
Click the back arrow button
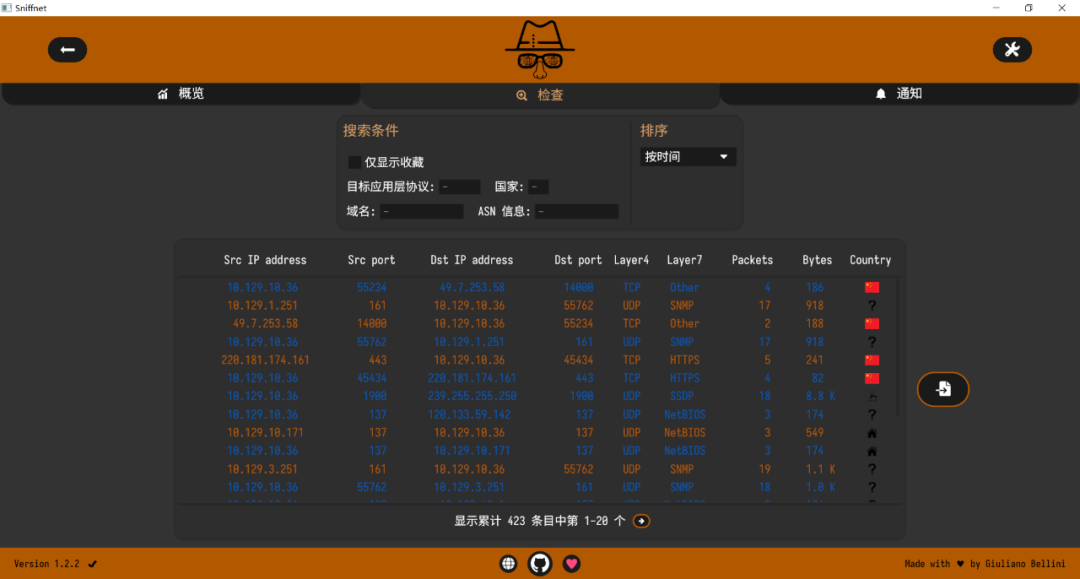tap(68, 49)
